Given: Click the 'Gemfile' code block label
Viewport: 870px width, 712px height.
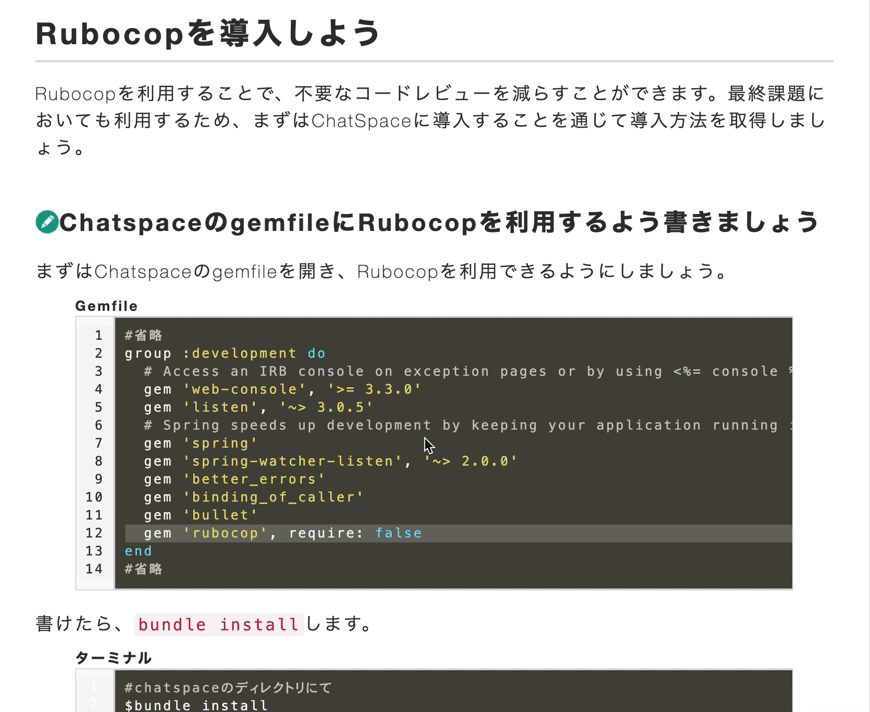Looking at the screenshot, I should (x=107, y=306).
